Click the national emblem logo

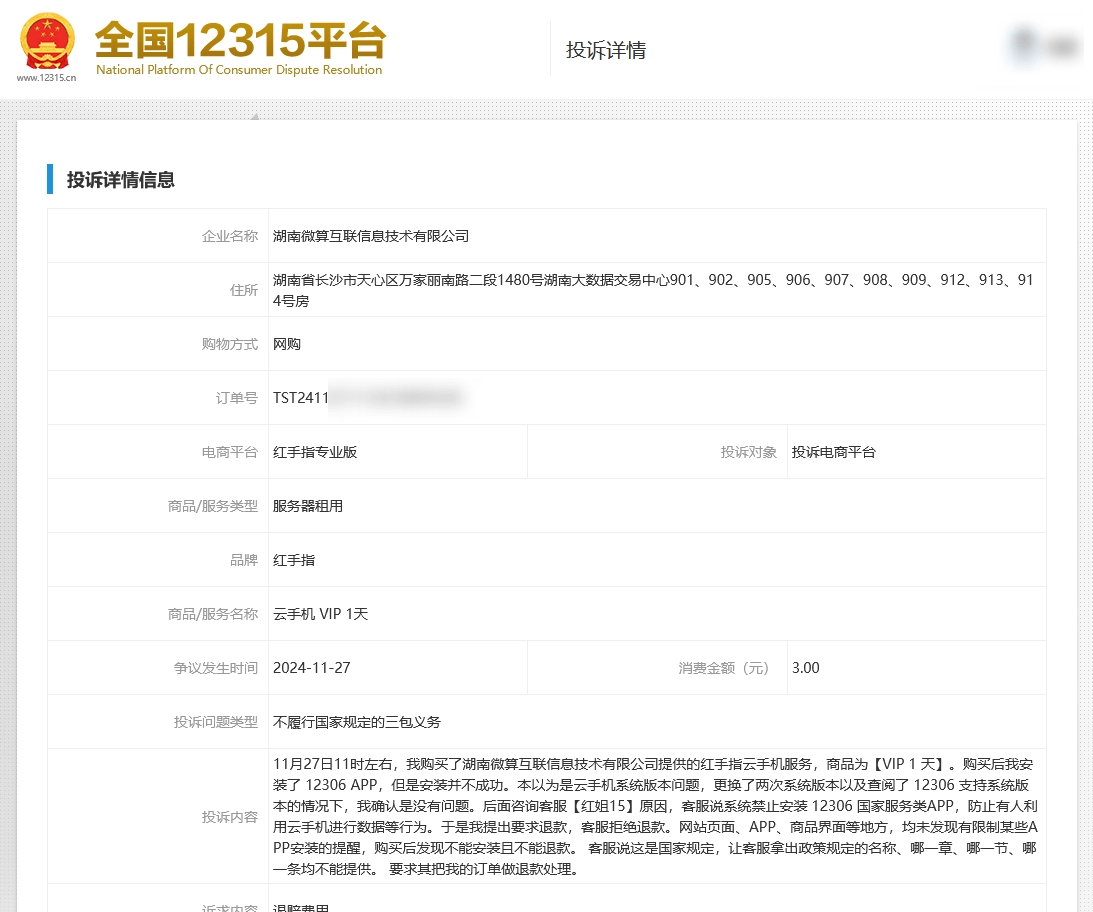point(46,42)
